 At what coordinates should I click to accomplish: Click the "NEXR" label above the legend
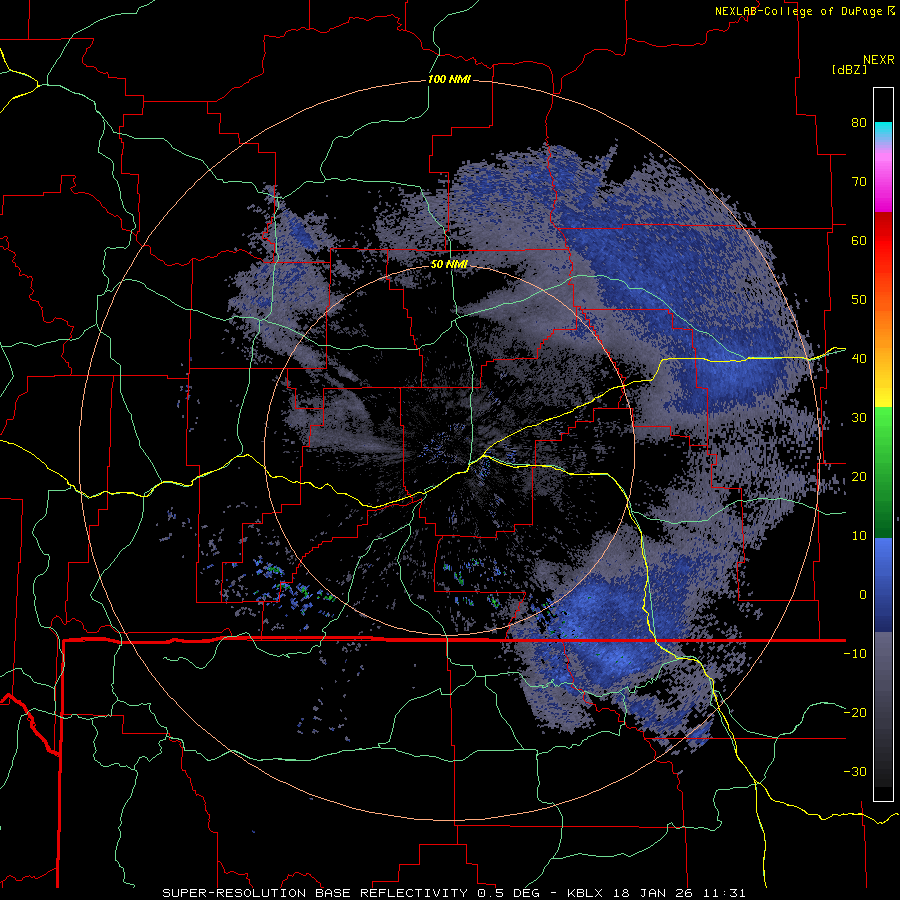(x=879, y=60)
